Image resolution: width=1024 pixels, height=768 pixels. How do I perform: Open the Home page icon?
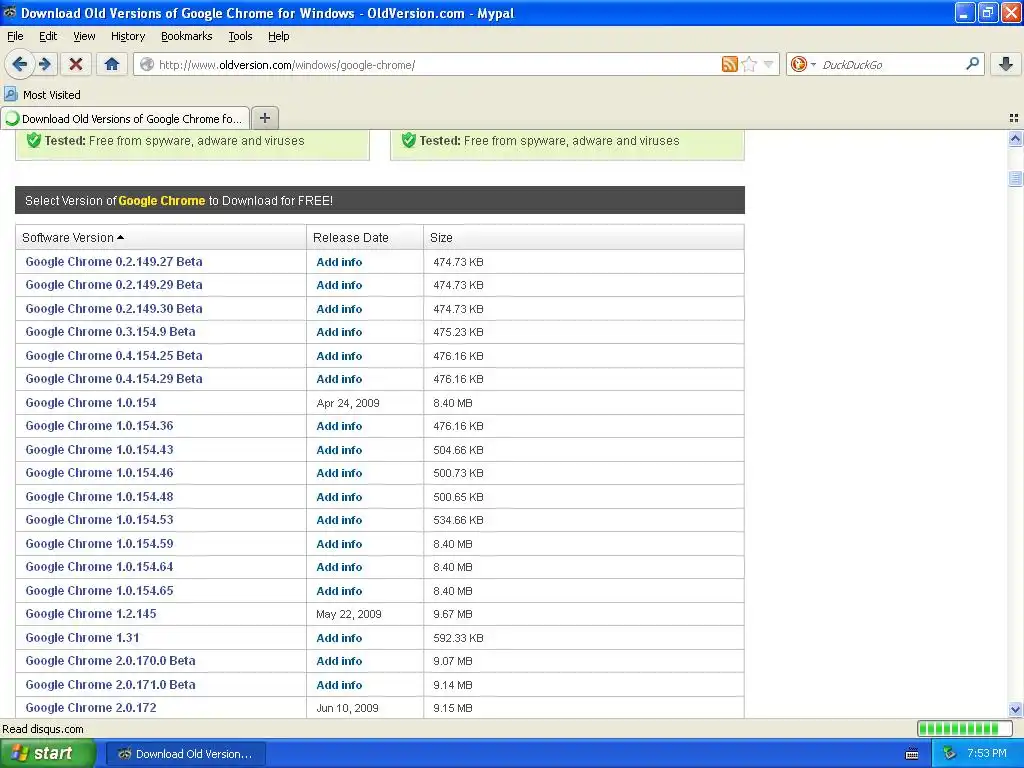point(112,64)
